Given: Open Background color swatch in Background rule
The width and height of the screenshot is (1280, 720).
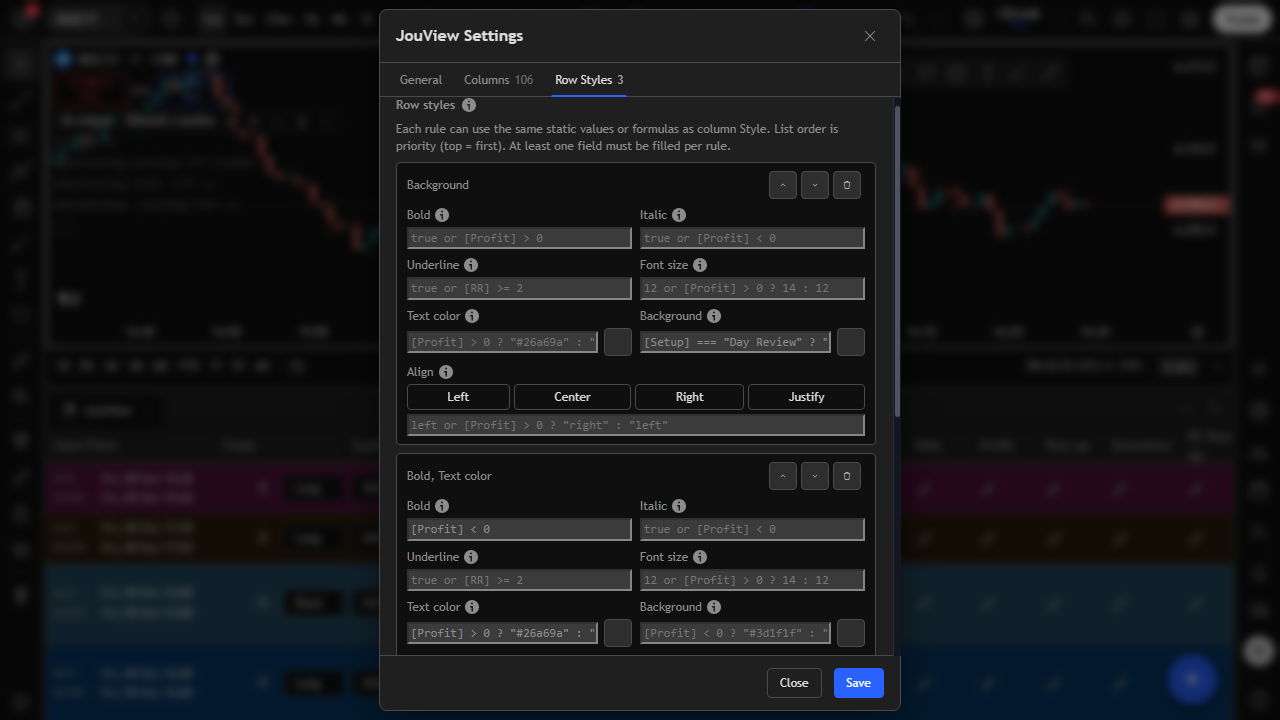Looking at the screenshot, I should (x=851, y=342).
